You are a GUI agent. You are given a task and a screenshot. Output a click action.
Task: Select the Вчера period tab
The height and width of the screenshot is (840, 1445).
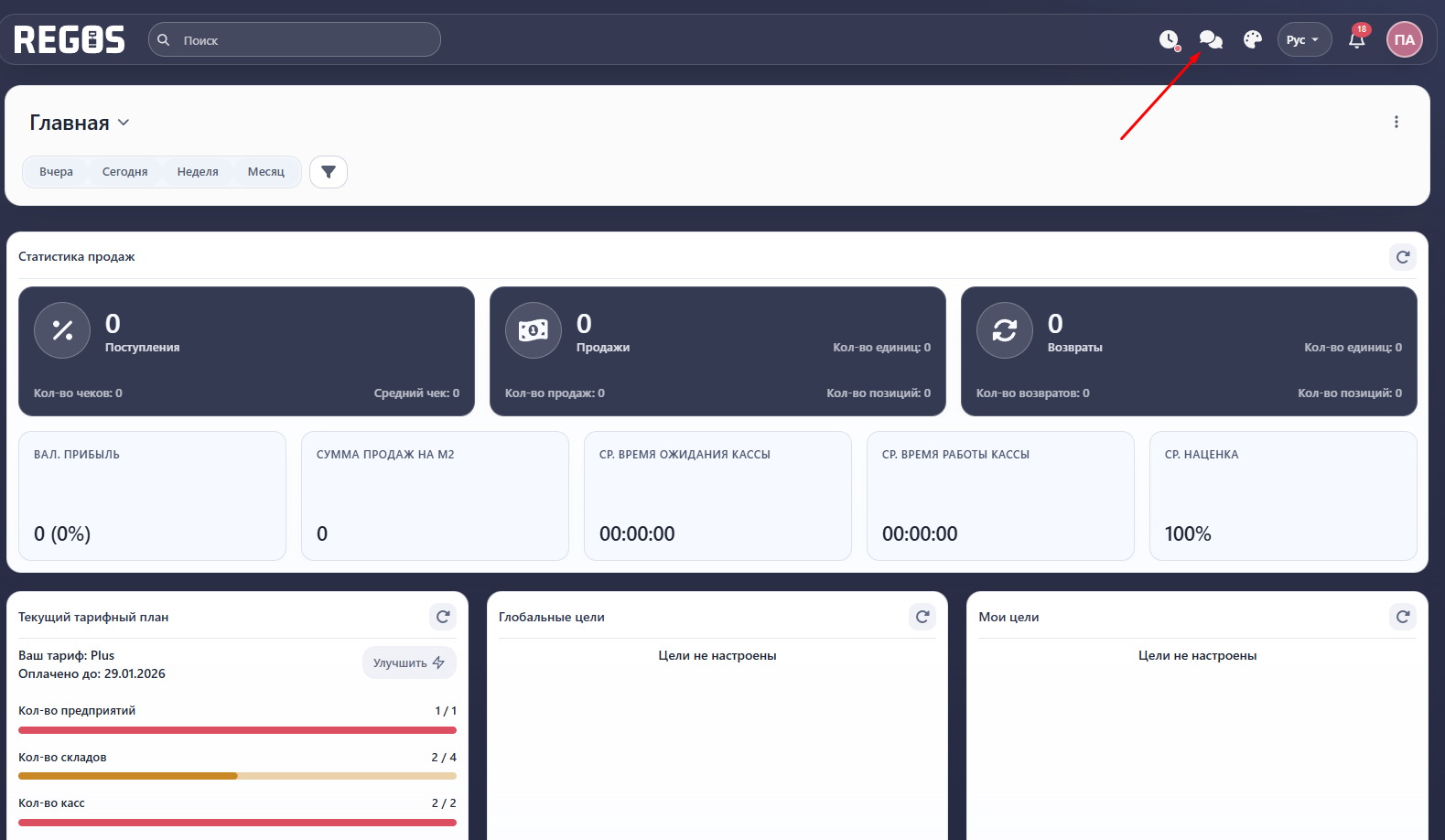(56, 172)
